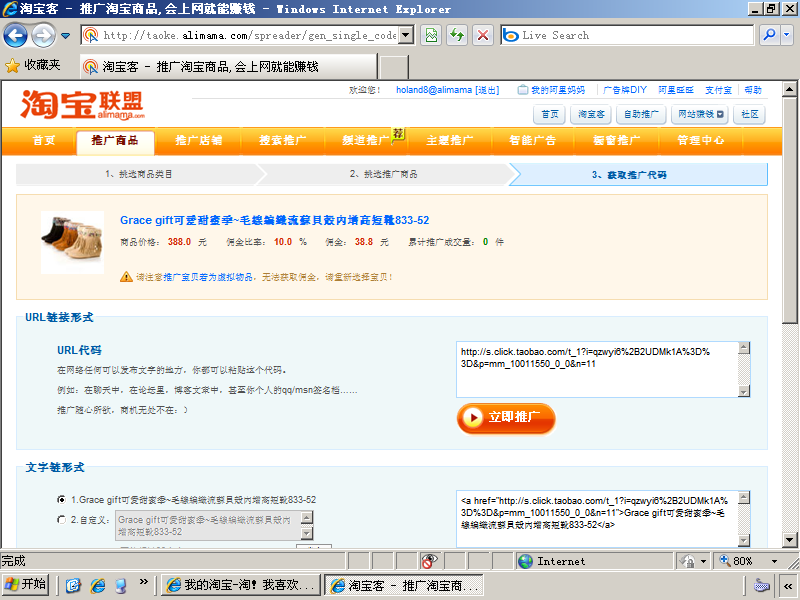Open Favorites star button 收藏夹
This screenshot has height=600, width=800.
click(33, 65)
